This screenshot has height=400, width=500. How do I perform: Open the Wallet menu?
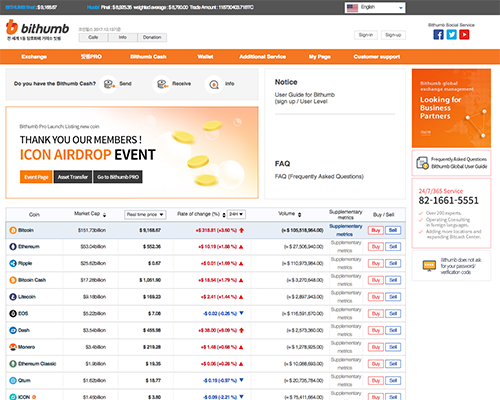pos(205,57)
